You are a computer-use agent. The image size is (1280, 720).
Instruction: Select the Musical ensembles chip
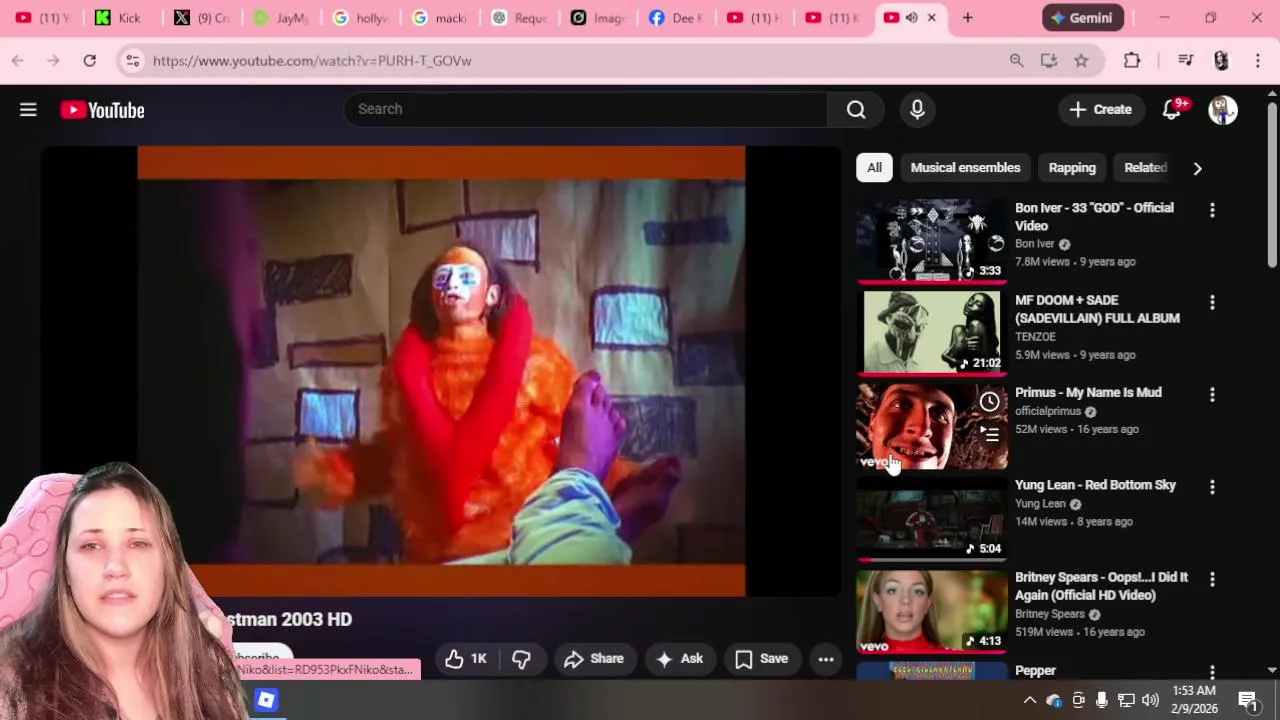tap(965, 168)
